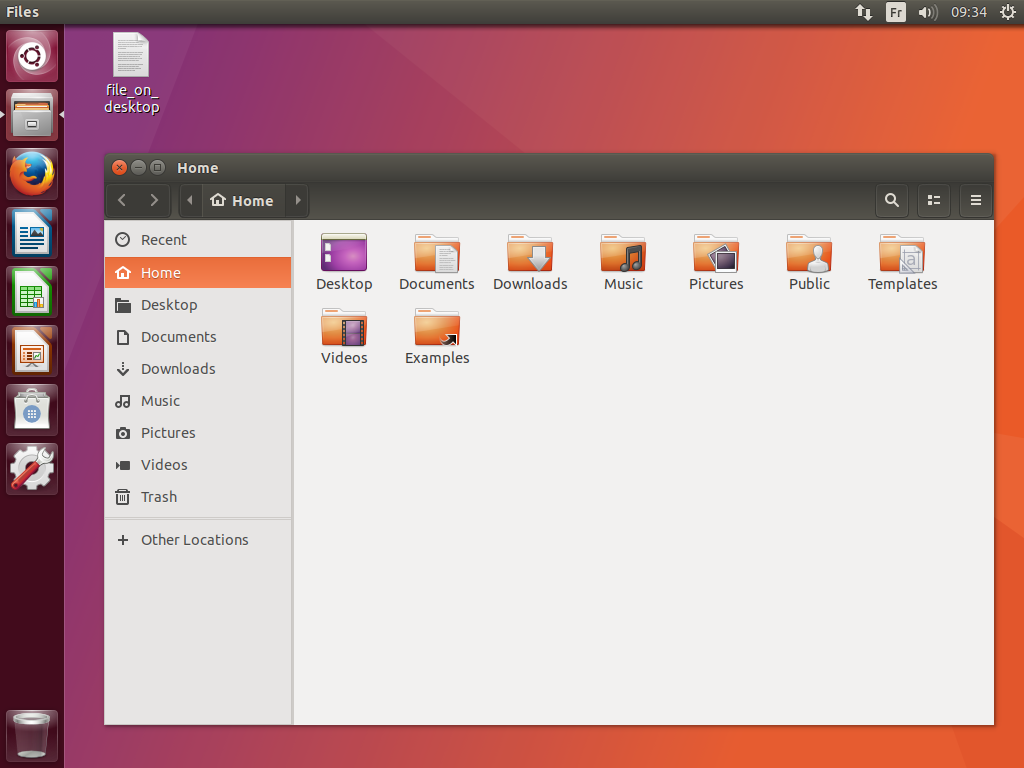This screenshot has height=768, width=1024.
Task: Select the Templates folder icon
Action: point(903,253)
